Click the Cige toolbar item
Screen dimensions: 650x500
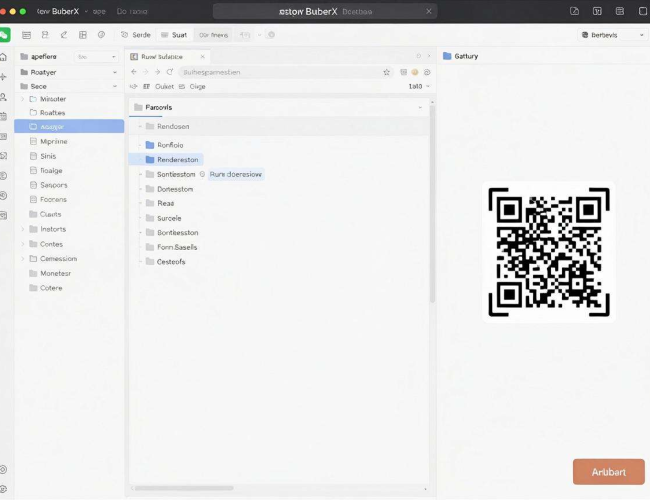(197, 86)
